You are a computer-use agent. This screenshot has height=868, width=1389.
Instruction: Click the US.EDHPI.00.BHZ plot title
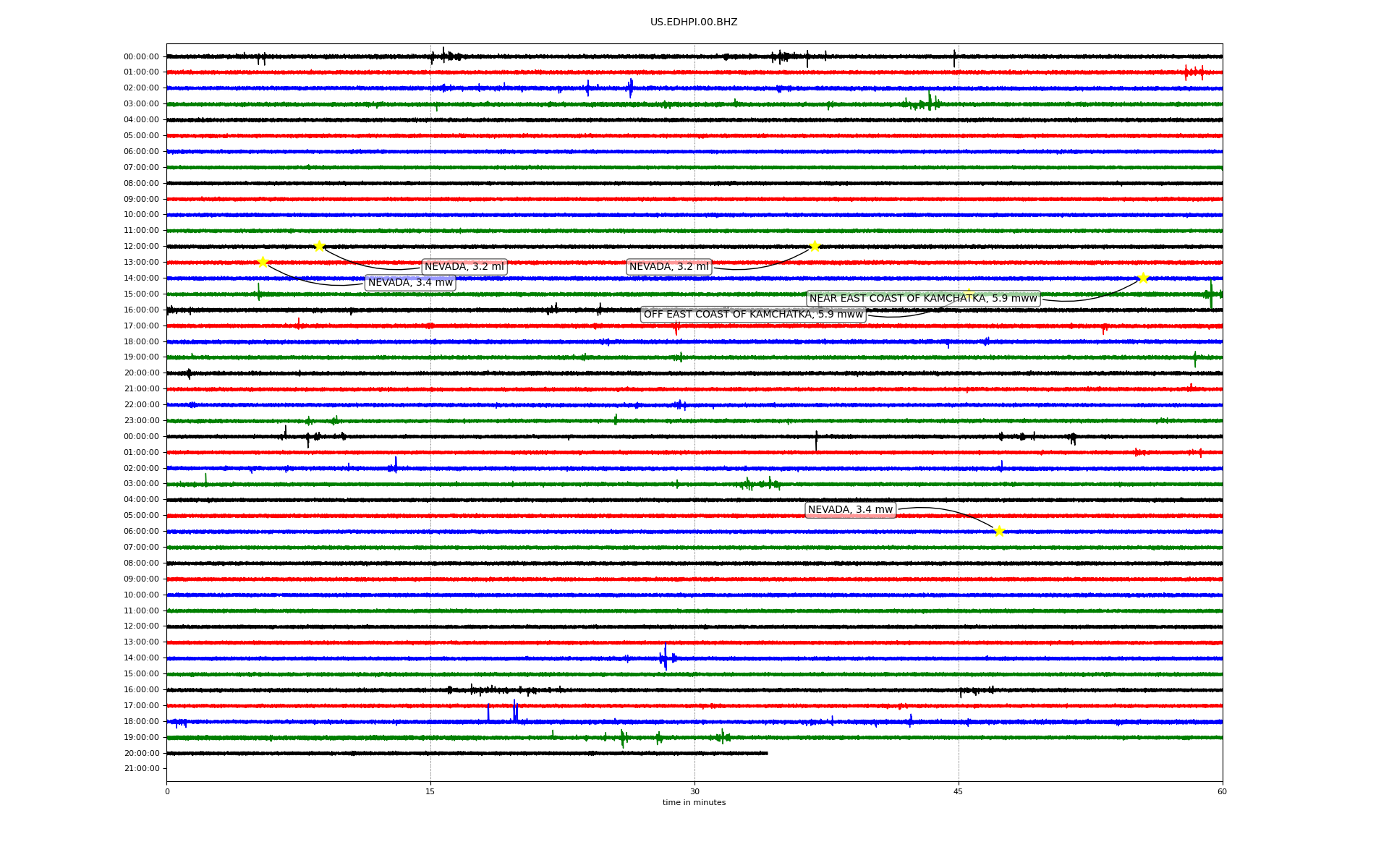click(694, 22)
